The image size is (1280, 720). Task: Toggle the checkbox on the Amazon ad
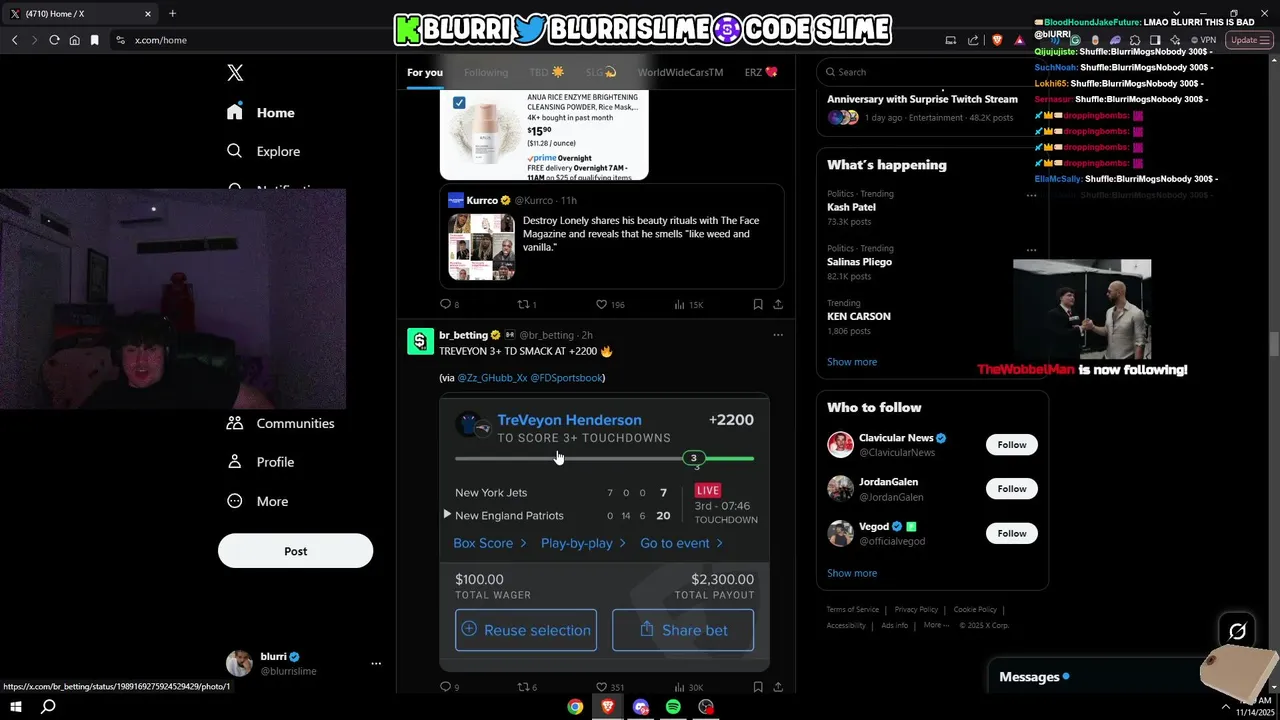[x=459, y=102]
